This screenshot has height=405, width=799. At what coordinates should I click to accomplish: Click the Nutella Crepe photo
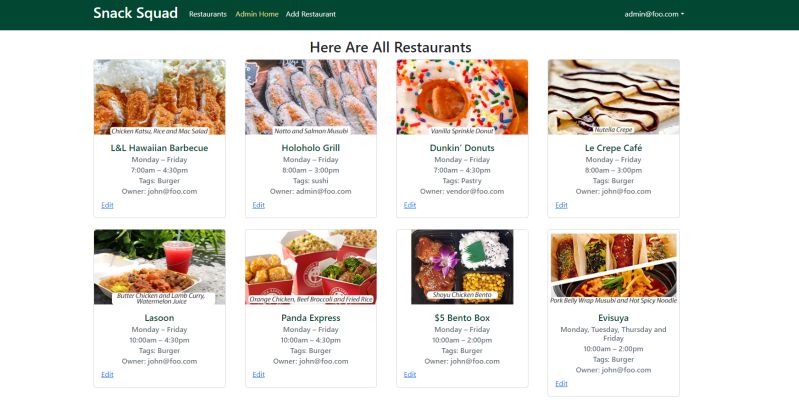point(614,97)
